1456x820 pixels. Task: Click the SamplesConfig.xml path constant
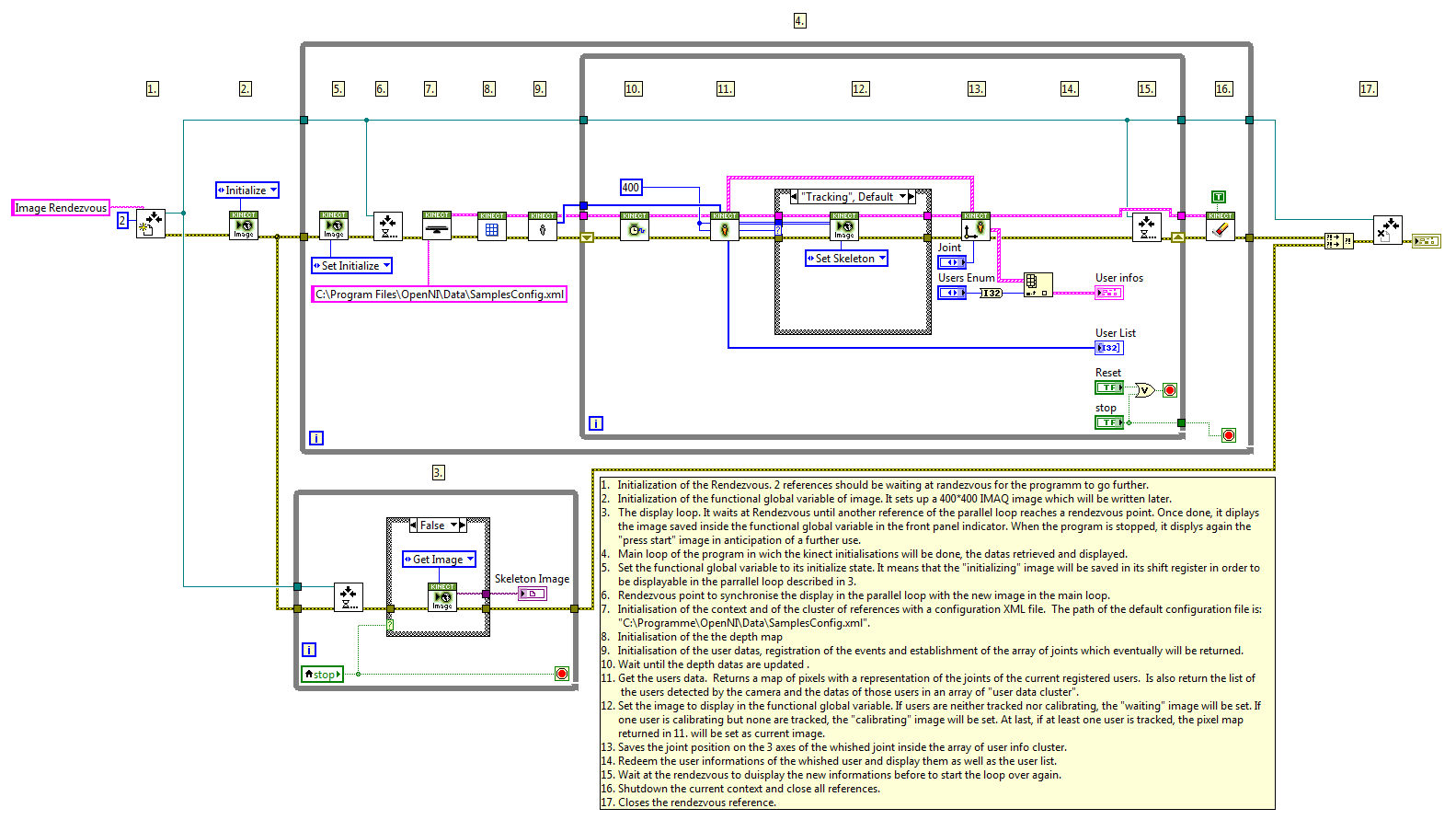click(x=440, y=295)
